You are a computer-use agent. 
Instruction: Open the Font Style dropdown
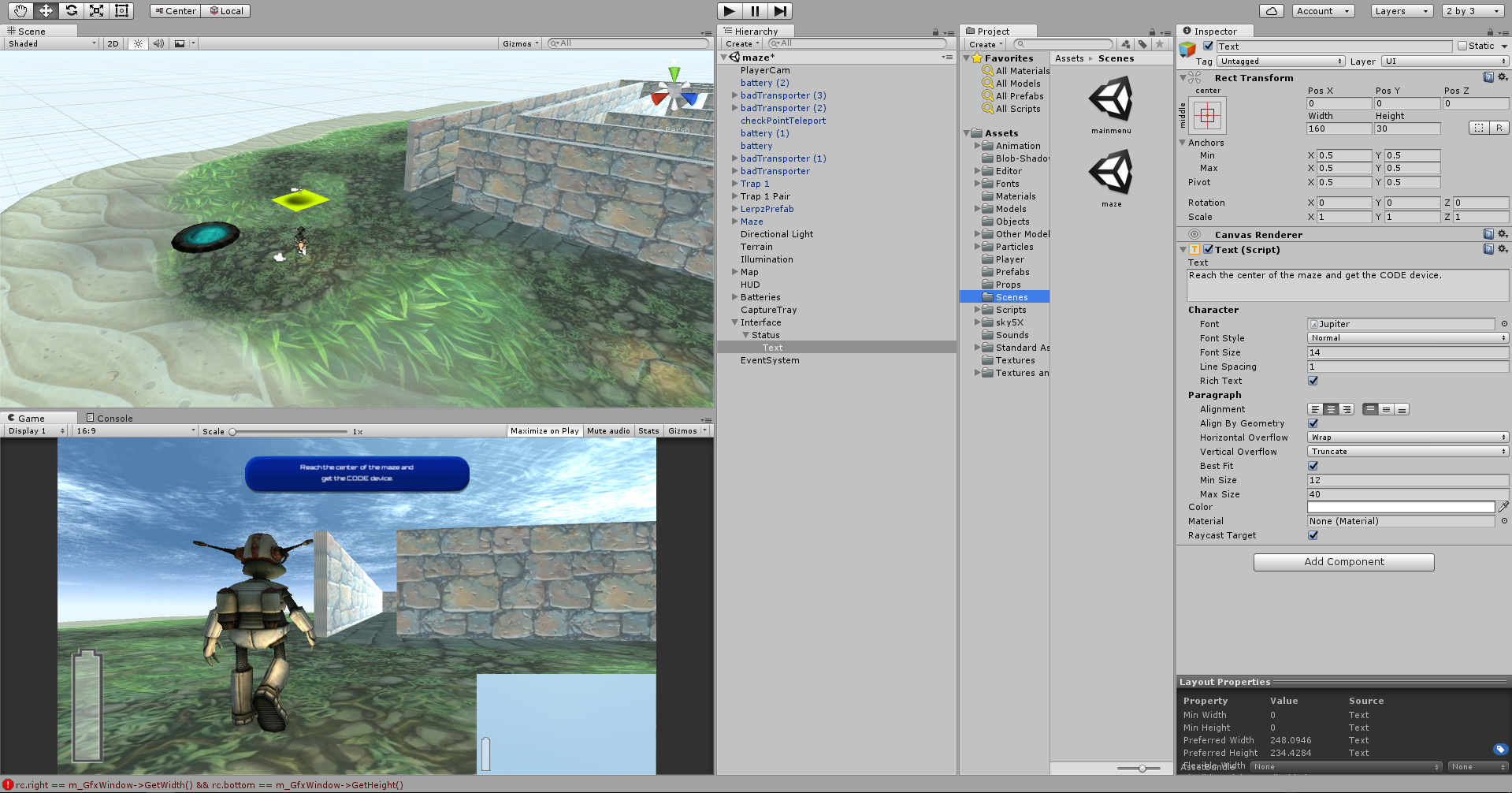click(x=1407, y=338)
